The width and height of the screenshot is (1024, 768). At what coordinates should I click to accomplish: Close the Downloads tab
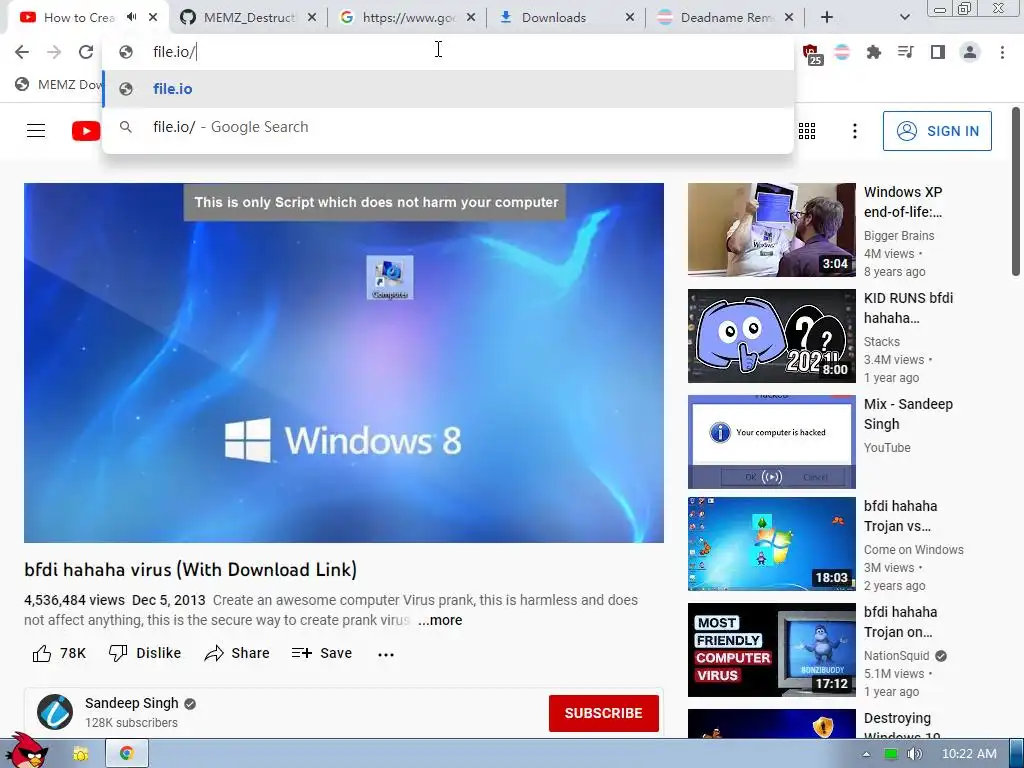[630, 17]
